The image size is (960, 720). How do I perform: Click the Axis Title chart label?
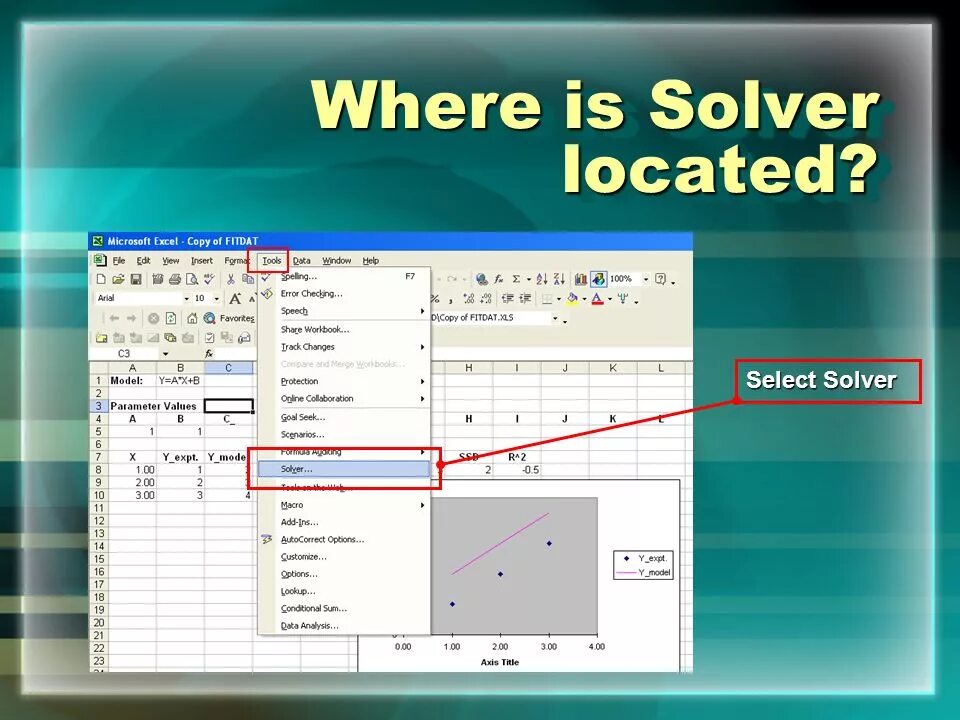tap(500, 662)
